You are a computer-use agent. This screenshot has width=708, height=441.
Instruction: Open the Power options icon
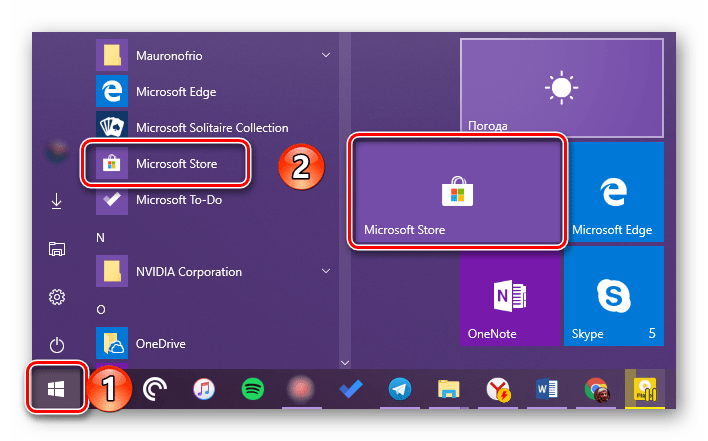(x=57, y=345)
